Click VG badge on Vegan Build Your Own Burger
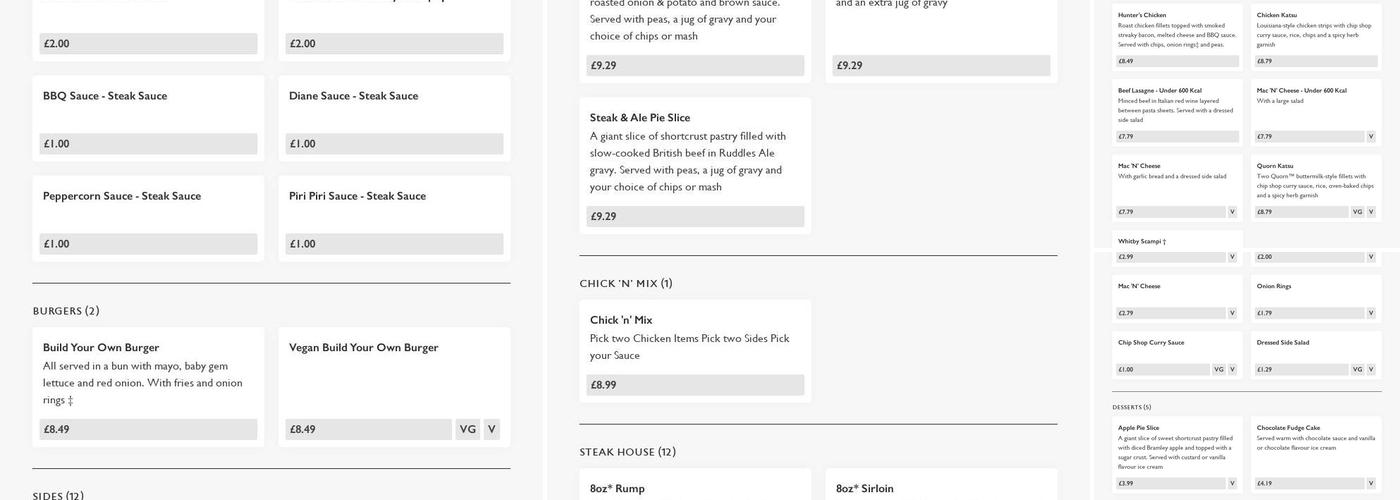Image resolution: width=1400 pixels, height=500 pixels. 467,429
